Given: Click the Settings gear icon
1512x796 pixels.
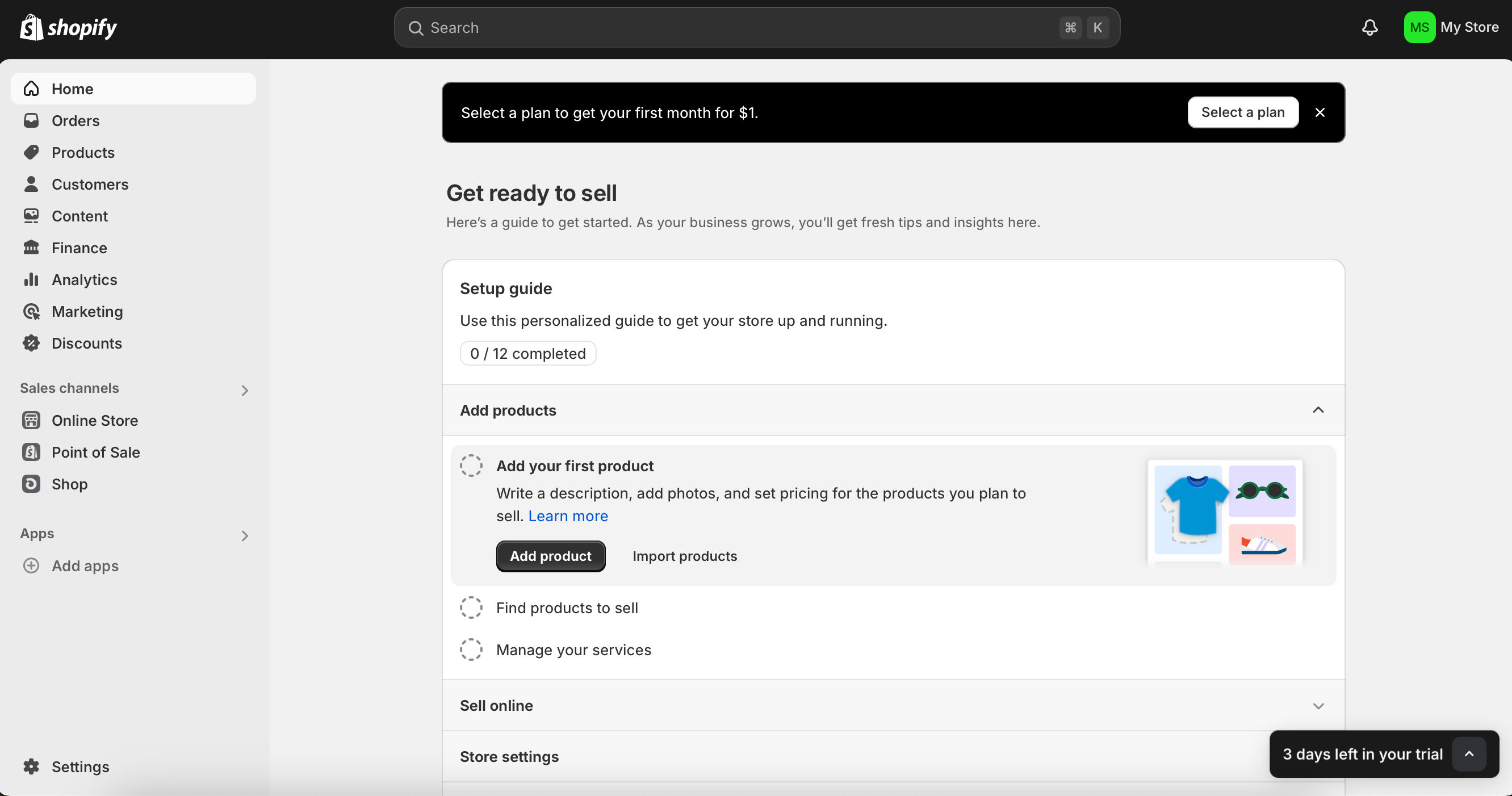Looking at the screenshot, I should (x=31, y=766).
